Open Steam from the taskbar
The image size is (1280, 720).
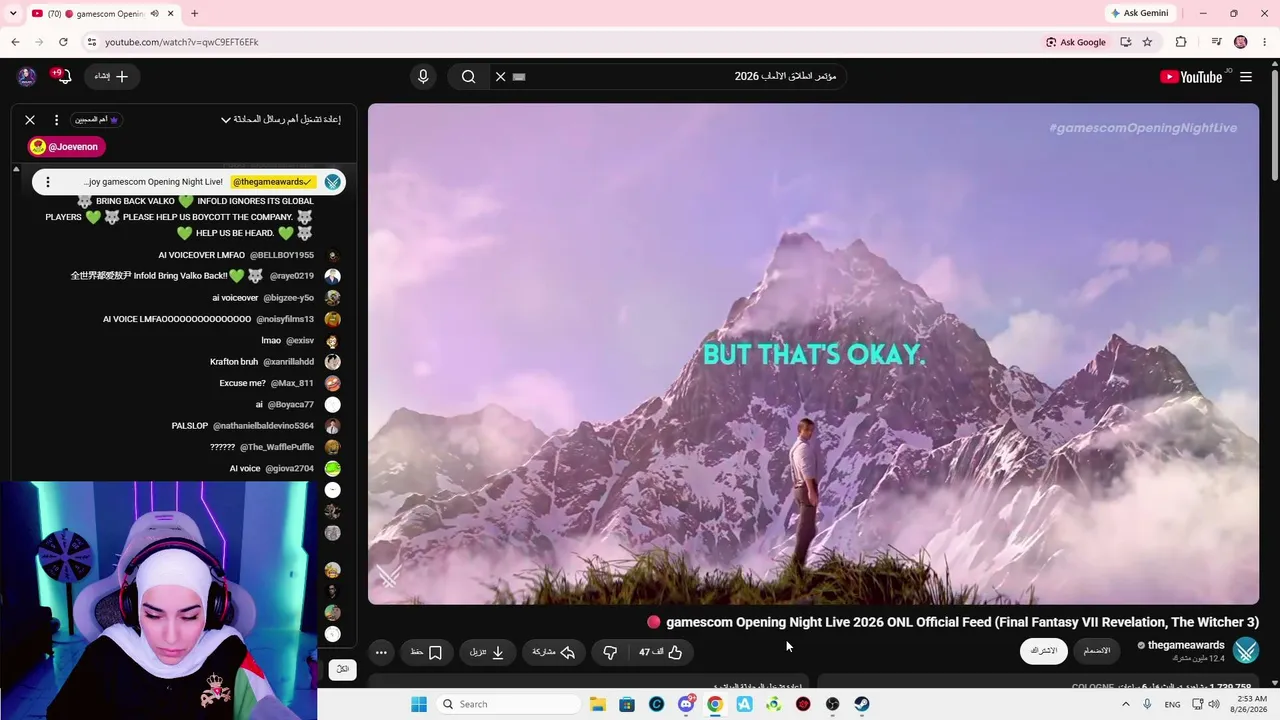[x=862, y=704]
